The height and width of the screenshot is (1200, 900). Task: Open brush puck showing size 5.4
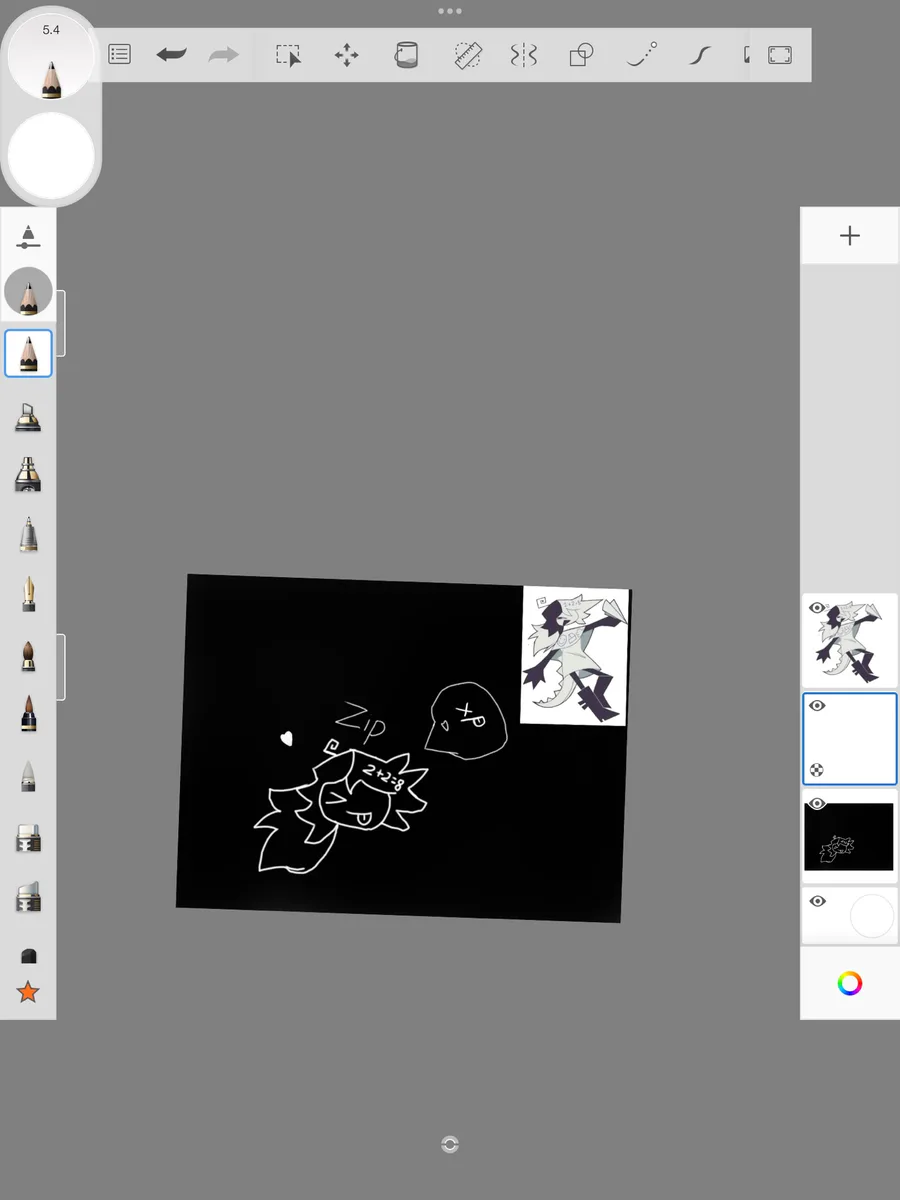(x=51, y=56)
